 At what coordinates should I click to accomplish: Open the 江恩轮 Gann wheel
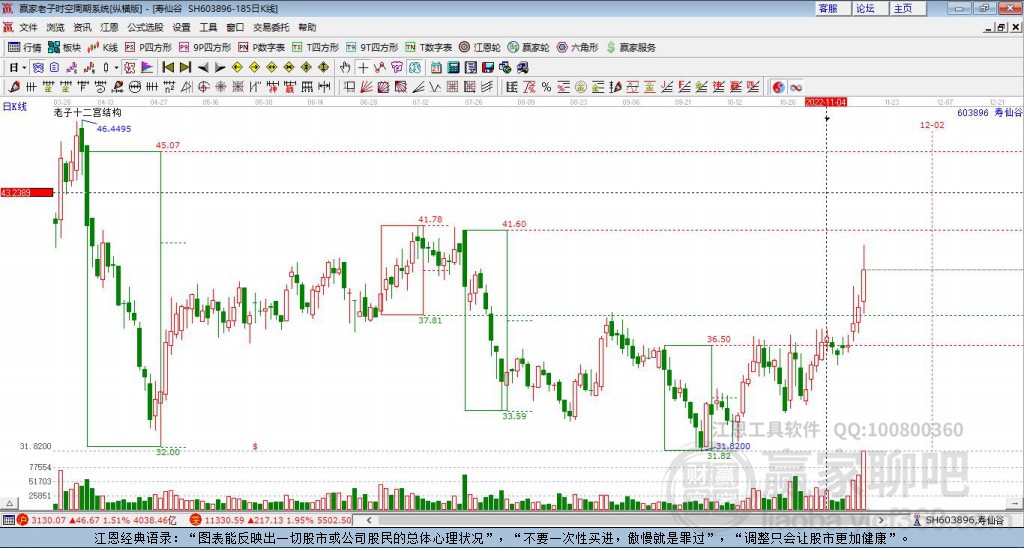pos(479,47)
